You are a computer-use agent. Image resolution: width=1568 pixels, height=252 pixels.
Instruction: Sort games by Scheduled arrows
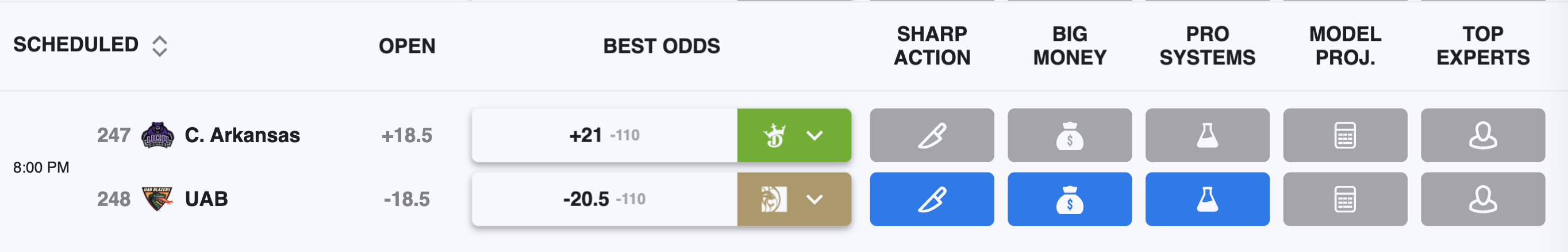[159, 45]
